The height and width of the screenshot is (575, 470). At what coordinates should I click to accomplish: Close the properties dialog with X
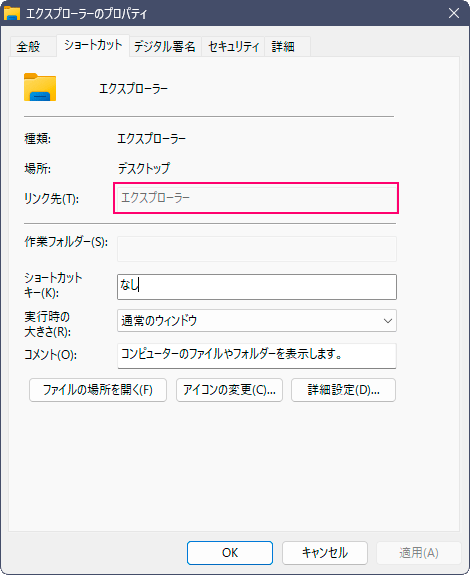454,13
